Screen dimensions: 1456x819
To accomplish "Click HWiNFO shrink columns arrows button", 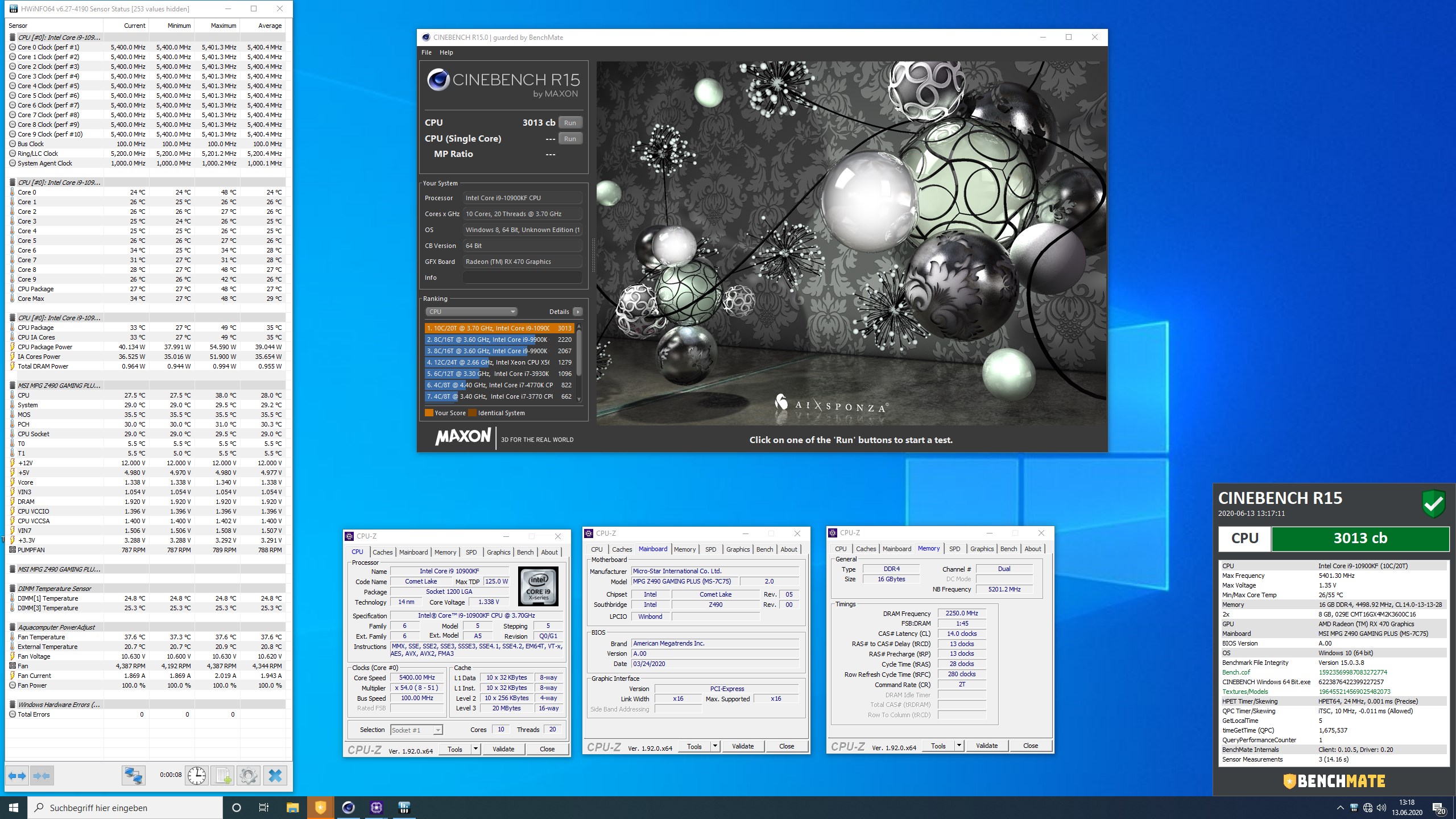I will [x=42, y=775].
